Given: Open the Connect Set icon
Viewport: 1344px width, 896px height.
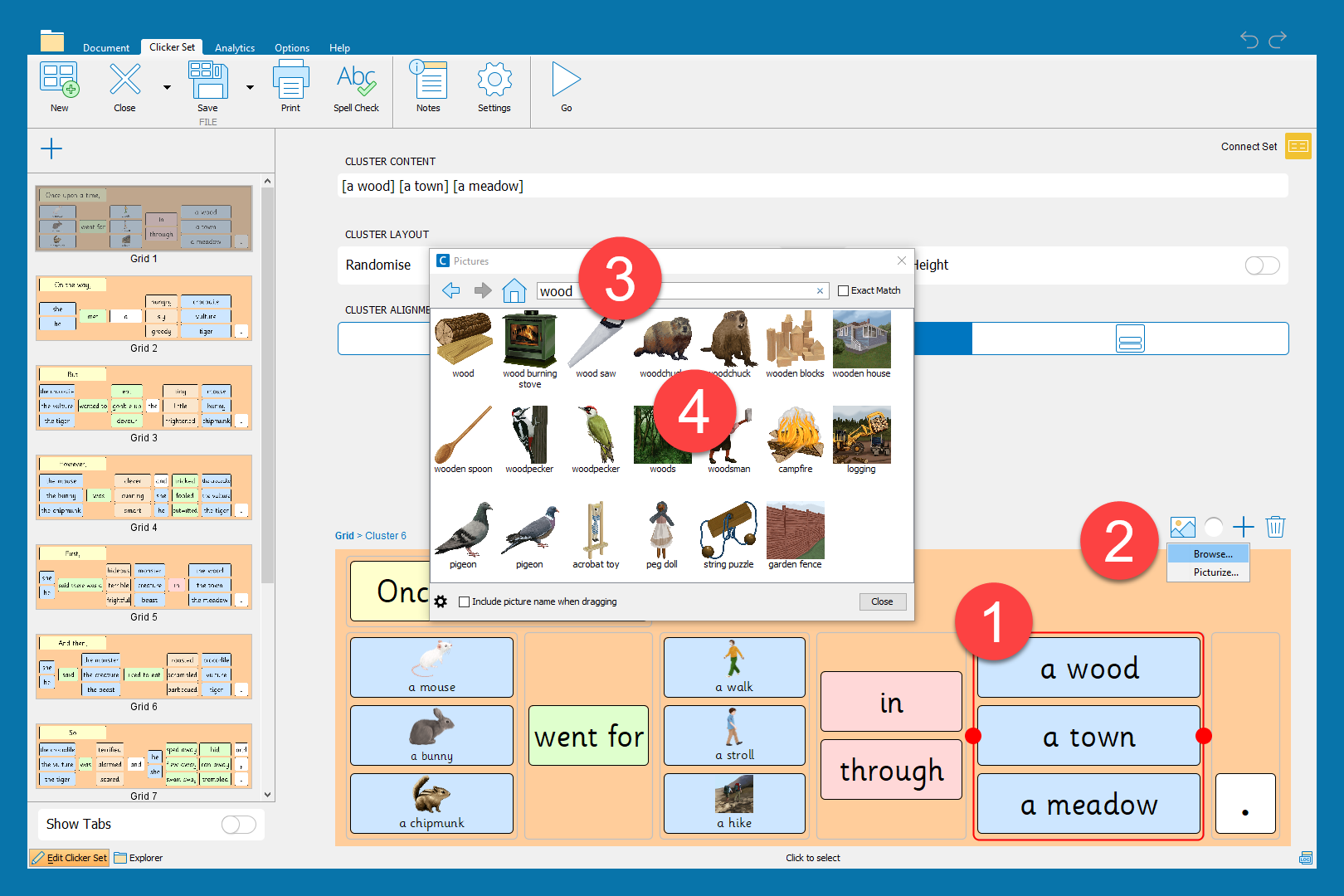Looking at the screenshot, I should [1298, 146].
